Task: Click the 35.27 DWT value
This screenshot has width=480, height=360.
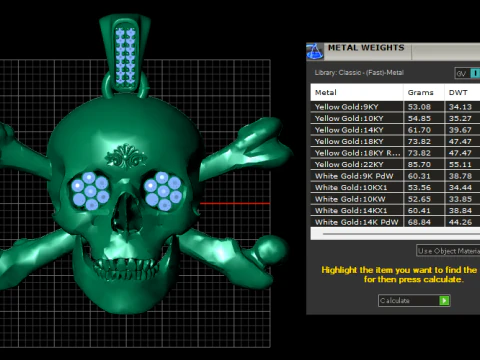Action: (460, 118)
